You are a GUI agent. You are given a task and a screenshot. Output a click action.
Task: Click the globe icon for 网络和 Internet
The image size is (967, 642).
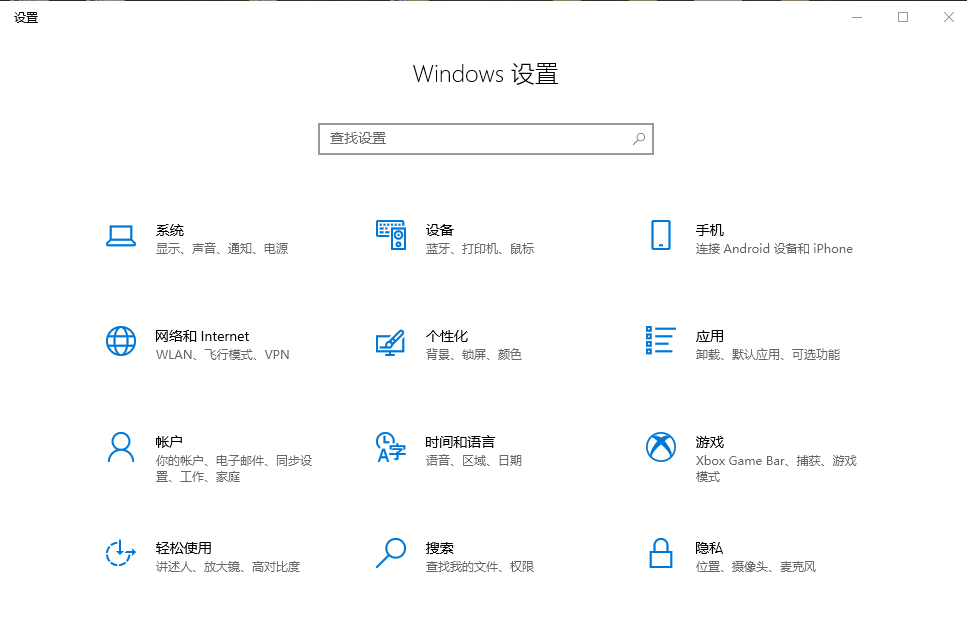point(121,341)
